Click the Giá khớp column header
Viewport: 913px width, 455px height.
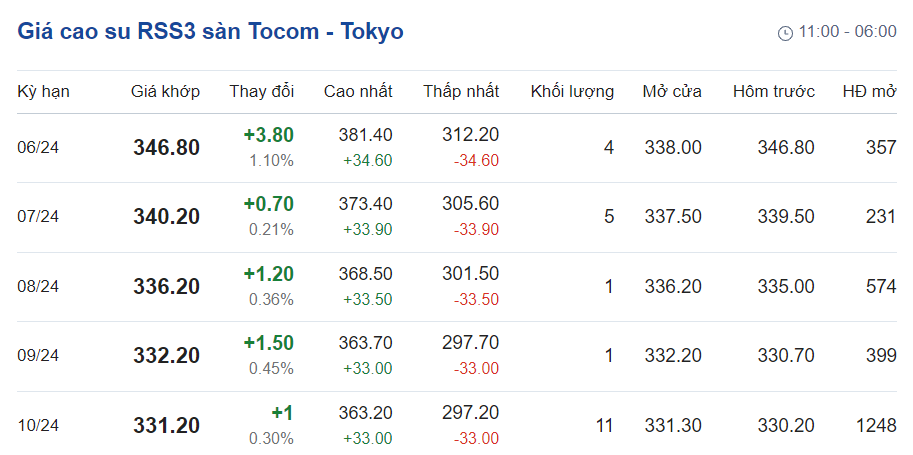[x=166, y=92]
